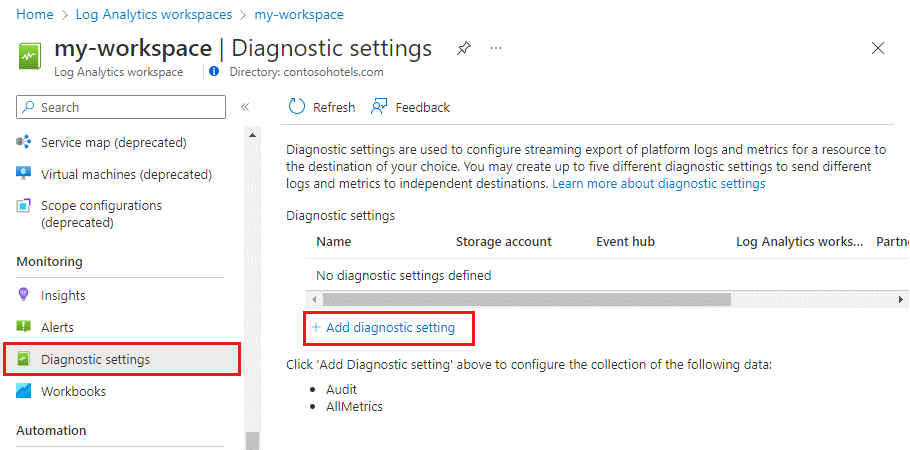Close the Diagnostic settings blade

pyautogui.click(x=878, y=48)
